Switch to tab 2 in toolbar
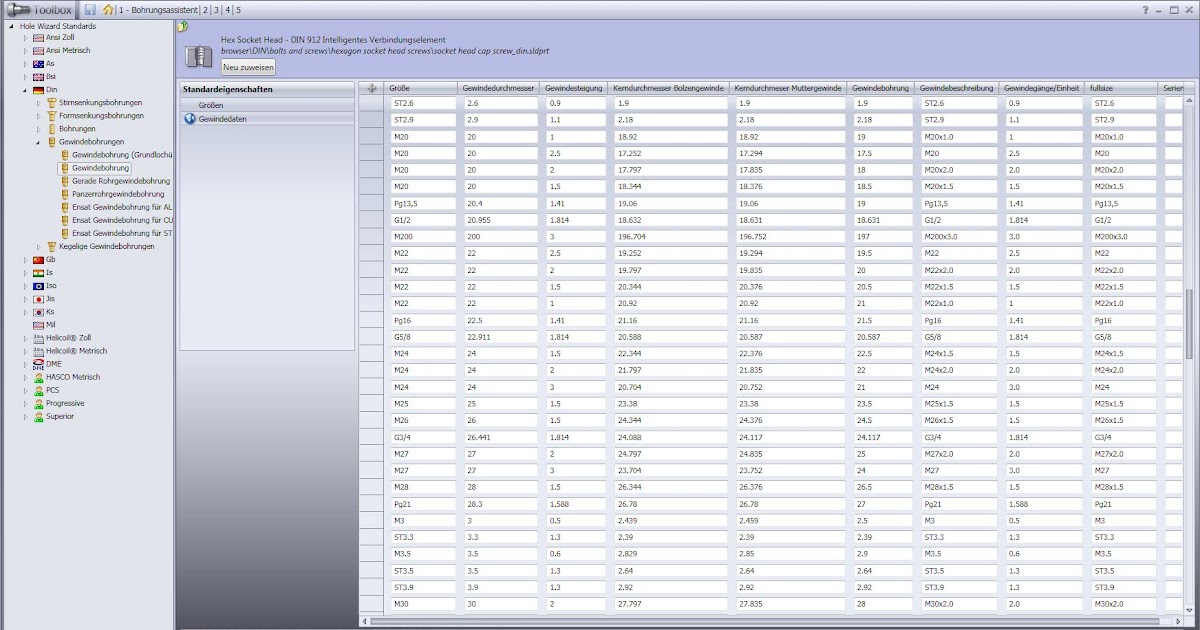Screen dimensions: 1200x630 [205, 10]
